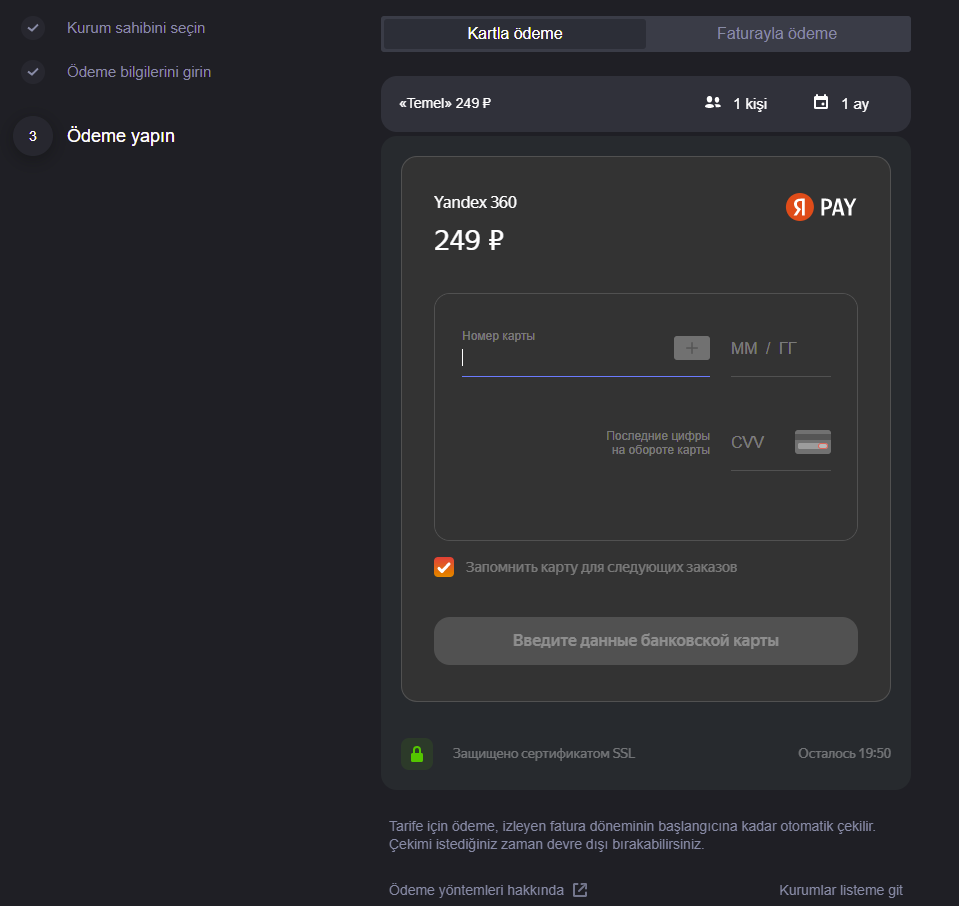Screen dimensions: 959x906
Task: Click the green SSL lock icon
Action: (417, 754)
